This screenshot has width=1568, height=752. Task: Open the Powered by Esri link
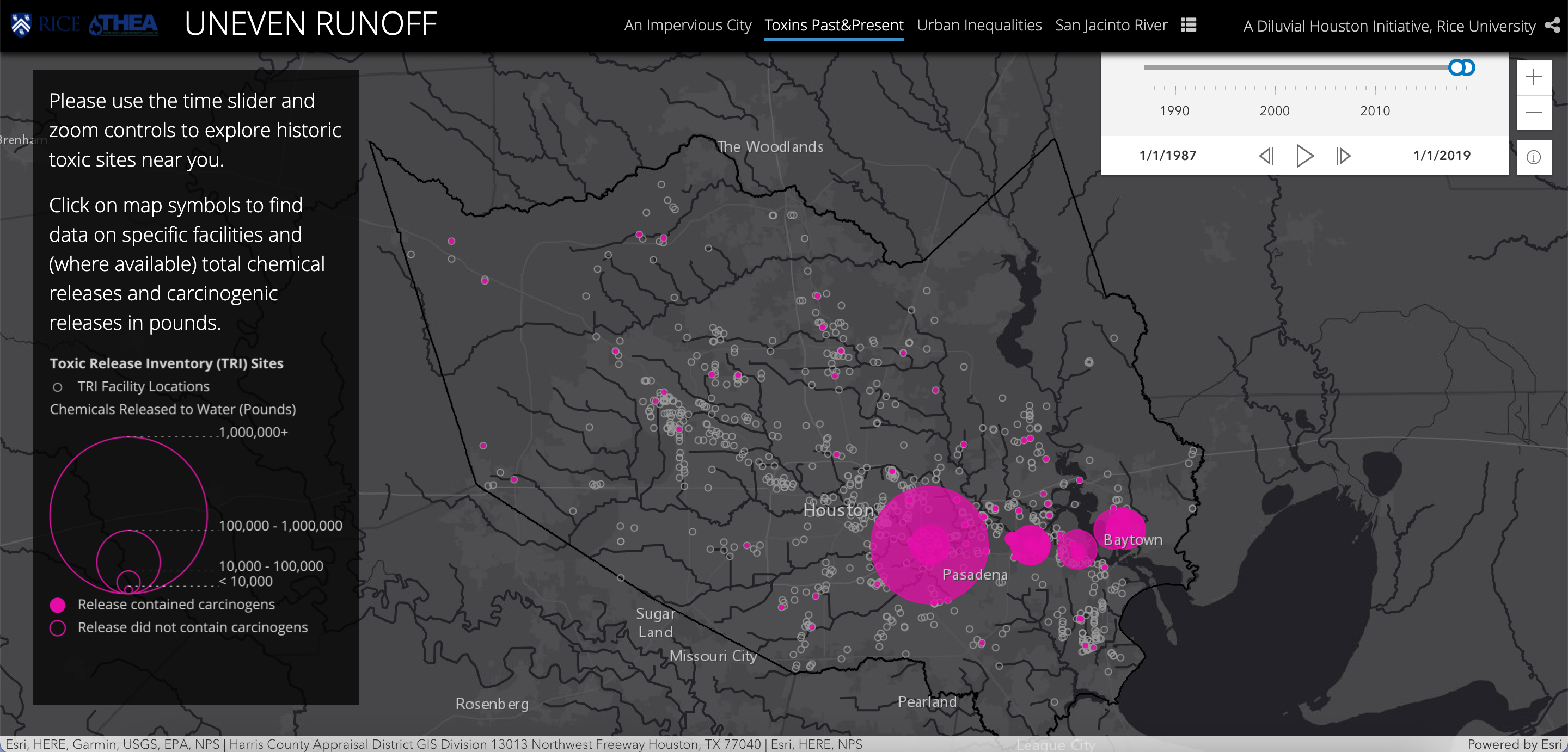click(1515, 744)
